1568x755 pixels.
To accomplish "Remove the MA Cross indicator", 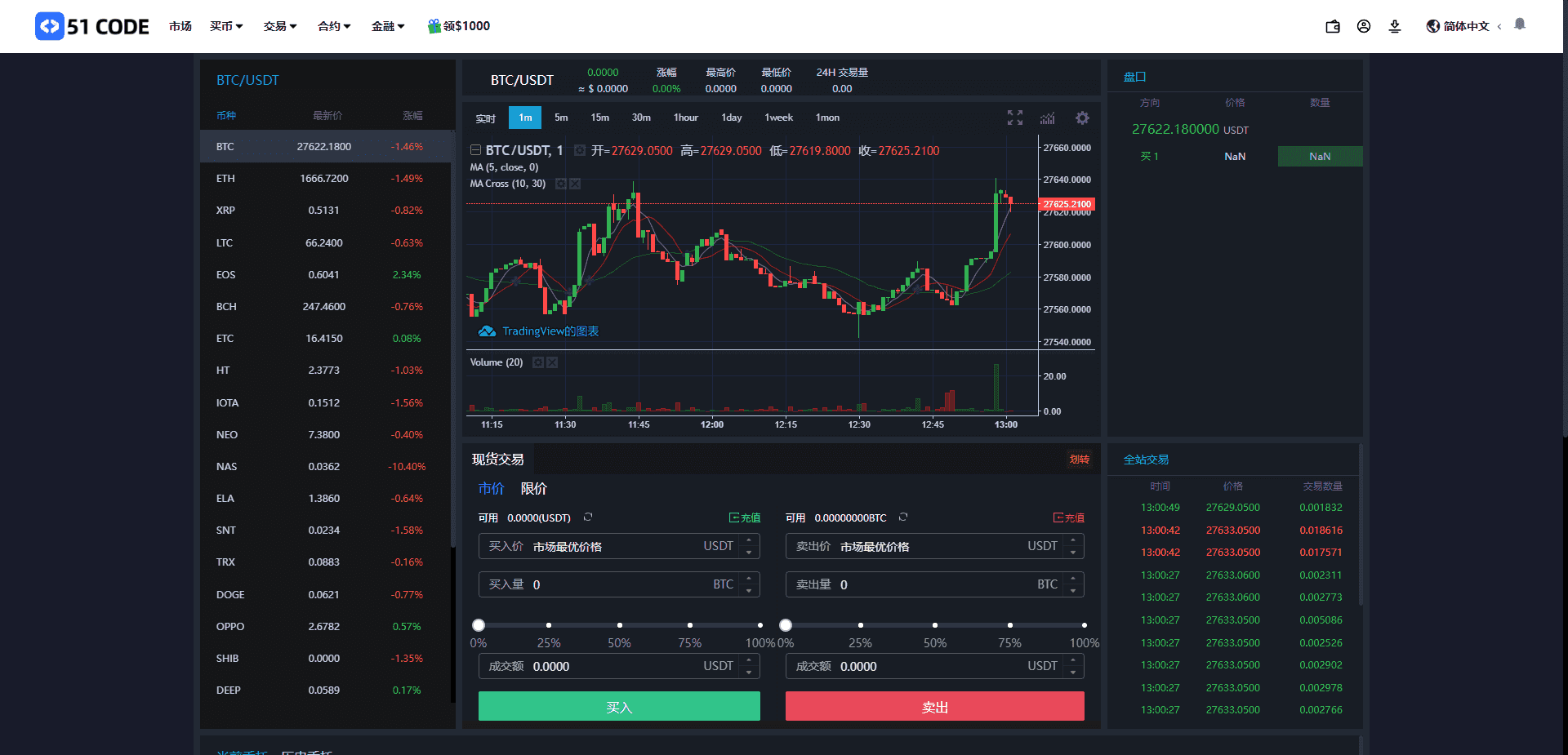I will pyautogui.click(x=575, y=184).
